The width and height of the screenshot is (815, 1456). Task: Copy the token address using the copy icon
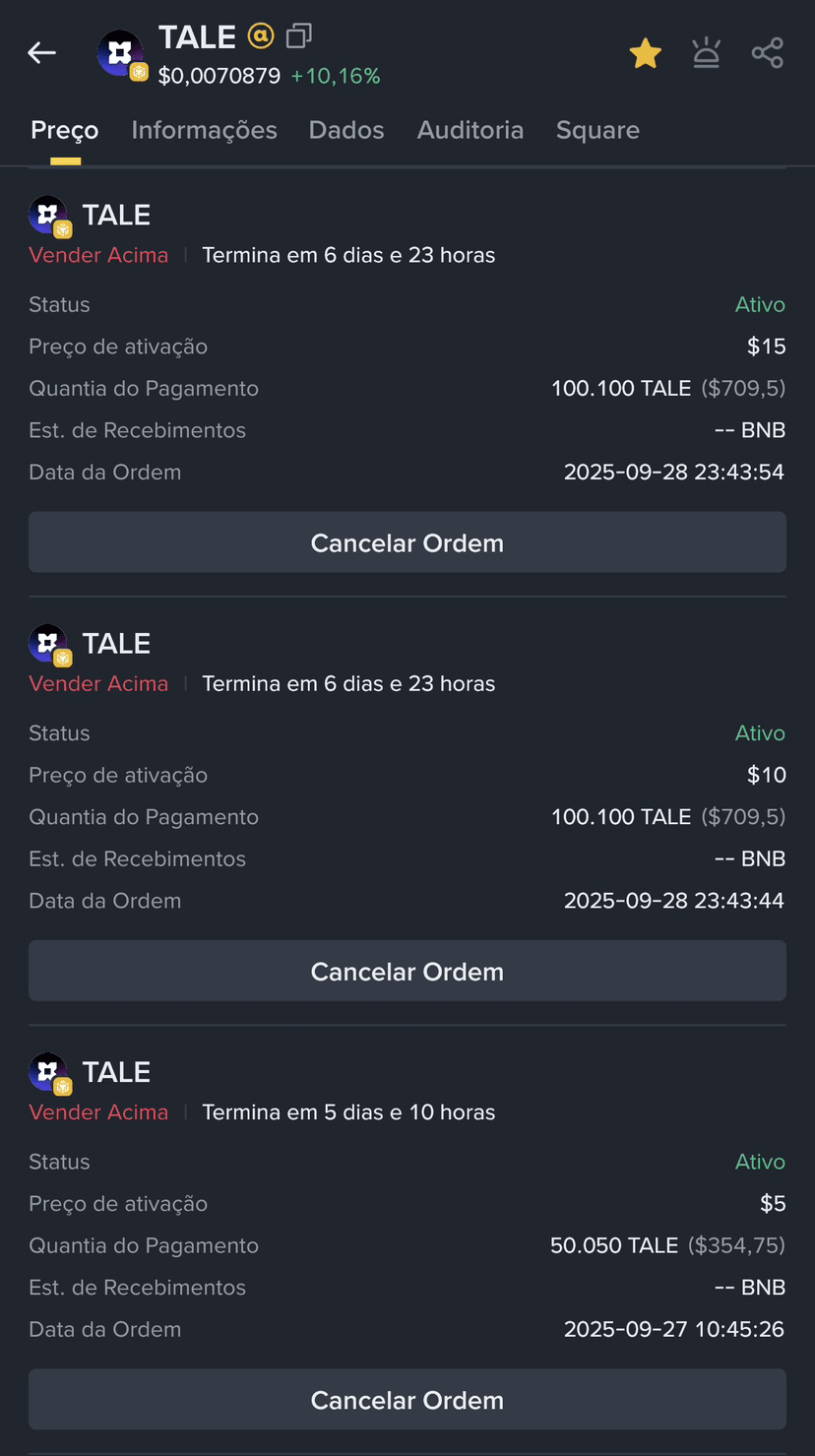point(298,37)
